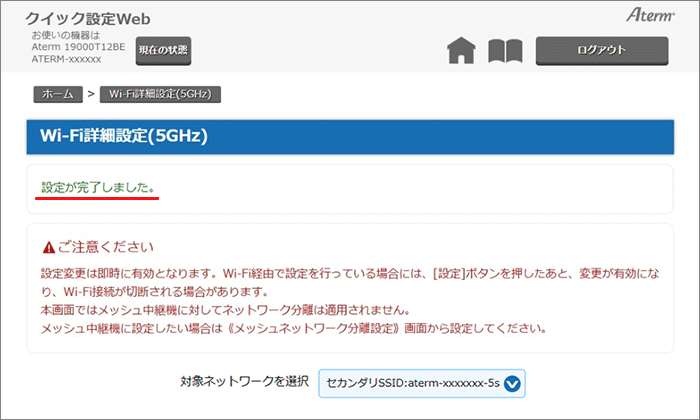Go to ホーム in the breadcrumb
Viewport: 700px width, 420px height.
pos(57,94)
